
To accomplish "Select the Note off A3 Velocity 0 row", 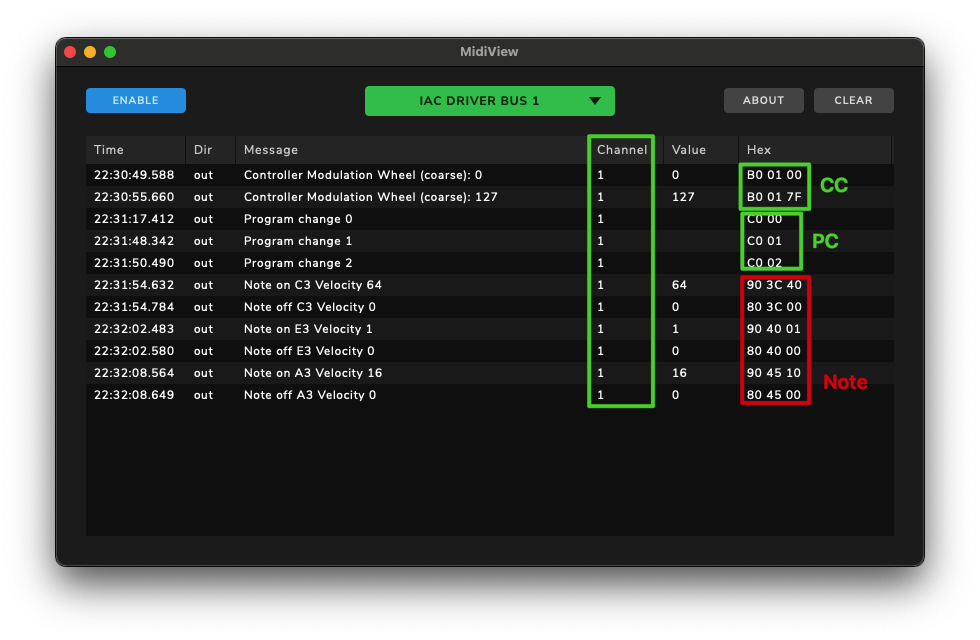I will [489, 395].
